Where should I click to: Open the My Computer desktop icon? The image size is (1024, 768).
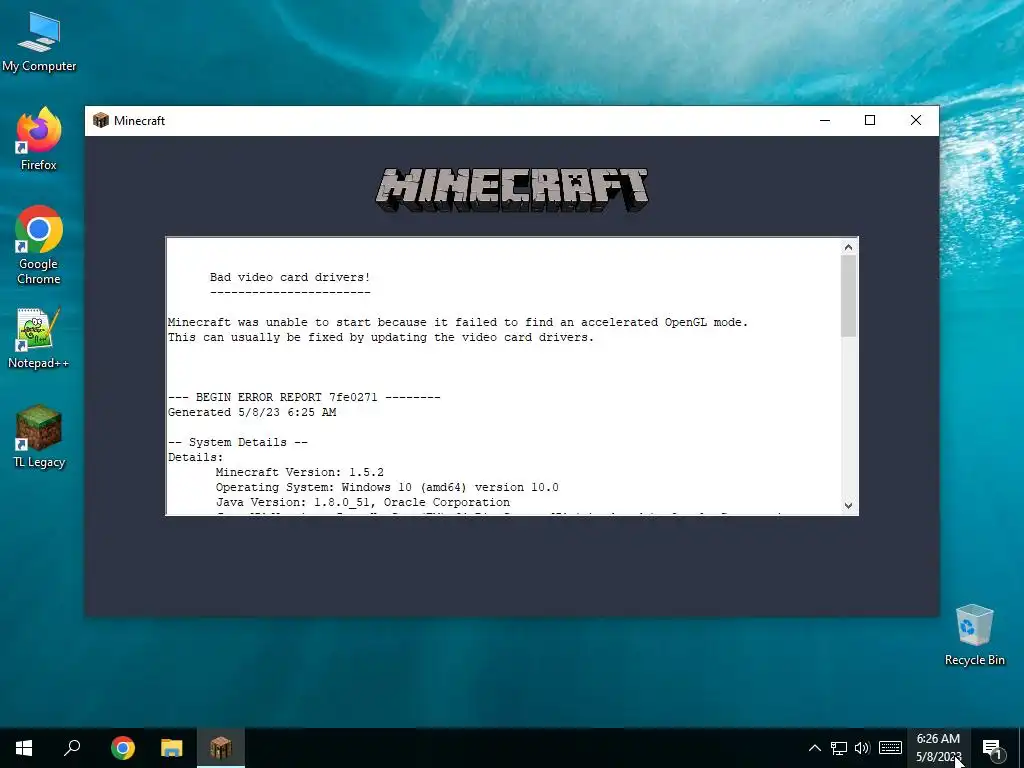(x=39, y=41)
